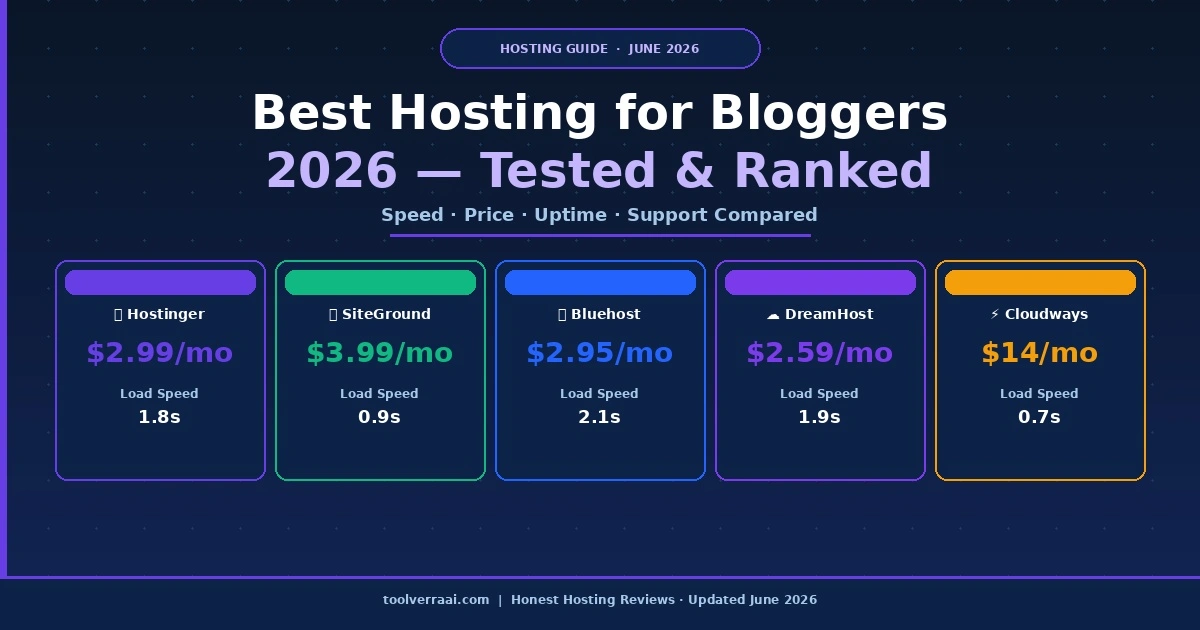Click the $2.59/mo price
The width and height of the screenshot is (1200, 630).
[x=820, y=353]
